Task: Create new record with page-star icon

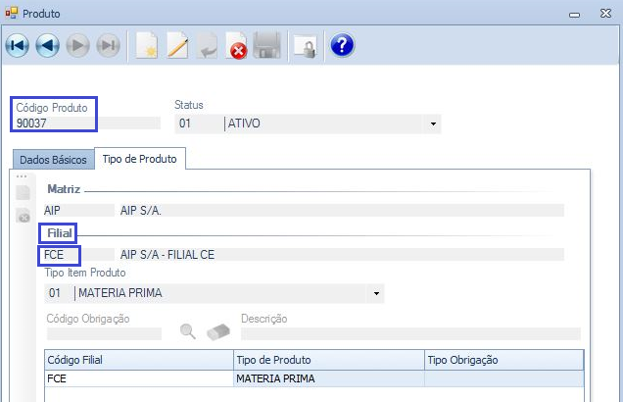Action: pos(147,45)
